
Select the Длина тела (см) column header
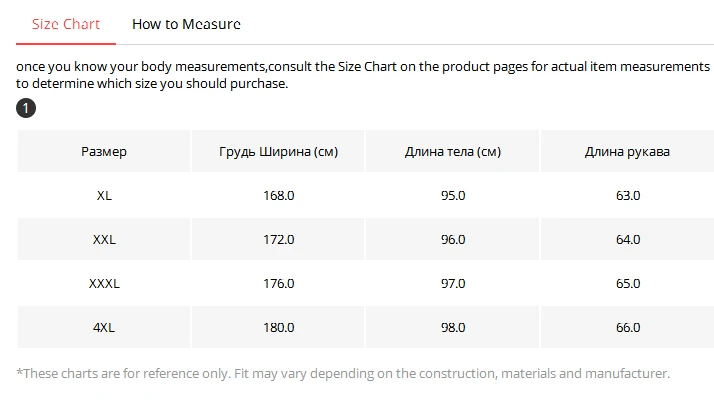(x=453, y=151)
